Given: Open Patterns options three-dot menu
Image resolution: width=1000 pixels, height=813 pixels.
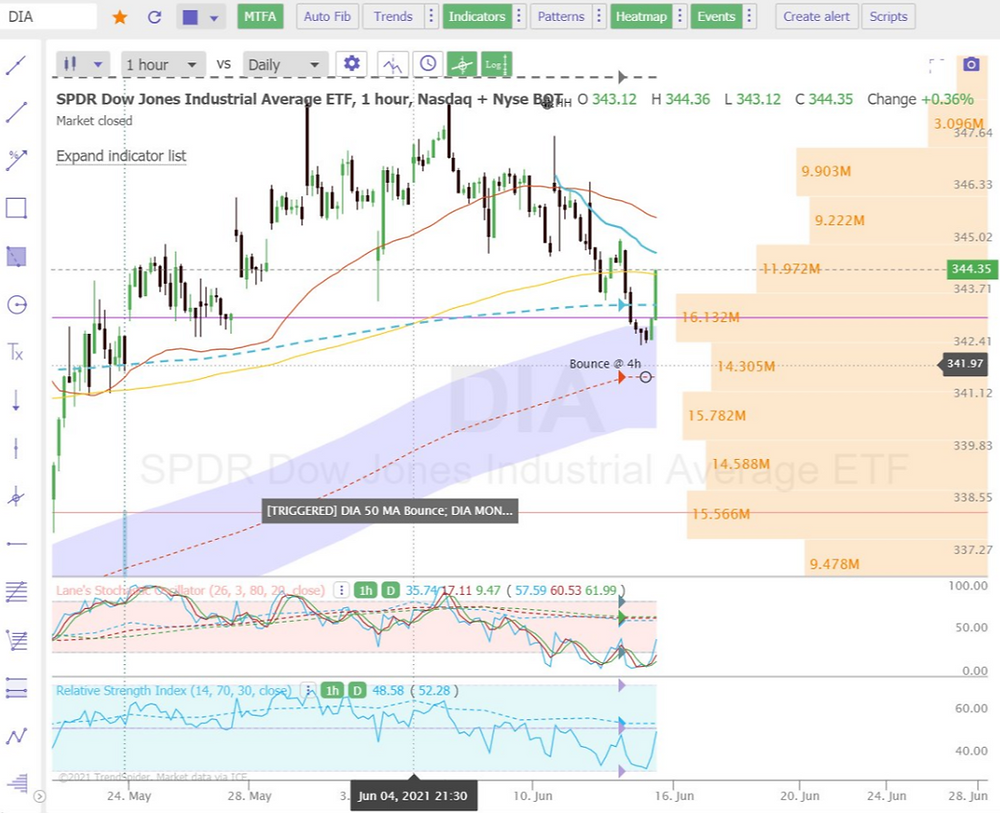Looking at the screenshot, I should [x=599, y=17].
